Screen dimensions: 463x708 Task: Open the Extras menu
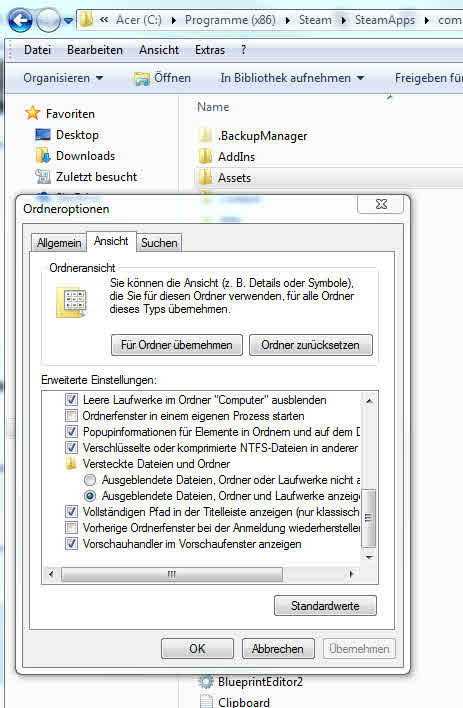[210, 50]
